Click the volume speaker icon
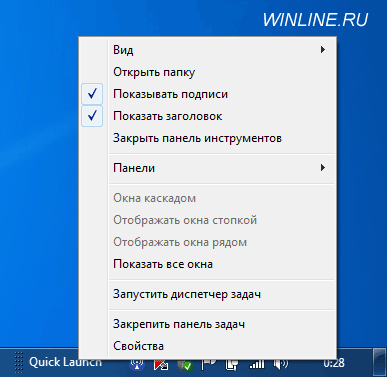The image size is (387, 377). (x=280, y=365)
